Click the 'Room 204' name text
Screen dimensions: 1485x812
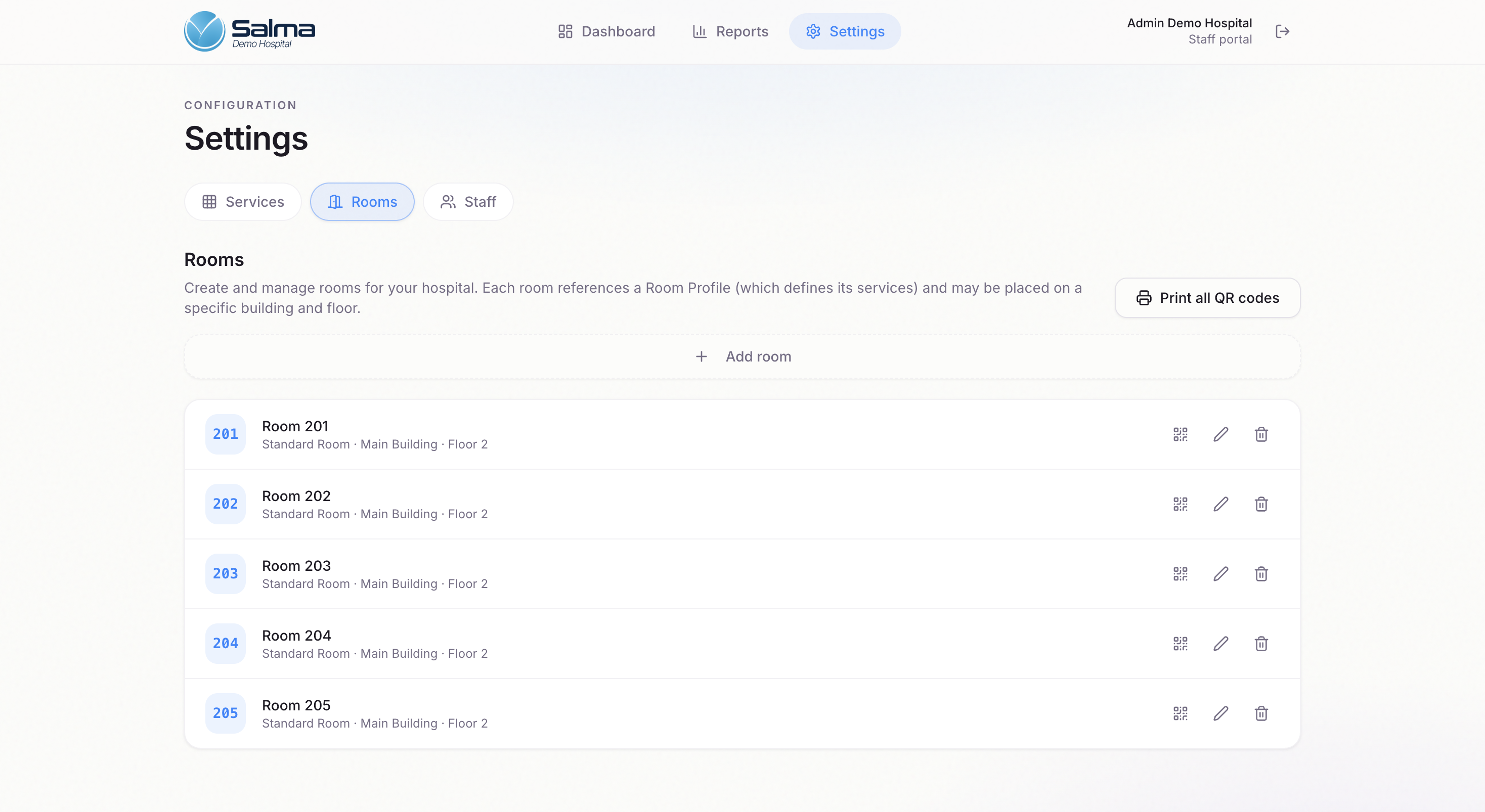(296, 635)
